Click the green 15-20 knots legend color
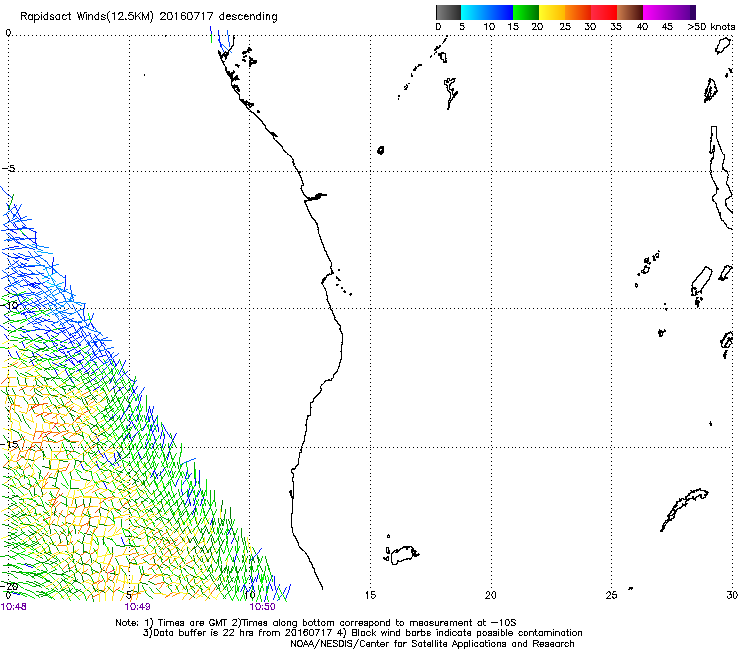This screenshot has width=740, height=650. click(526, 12)
